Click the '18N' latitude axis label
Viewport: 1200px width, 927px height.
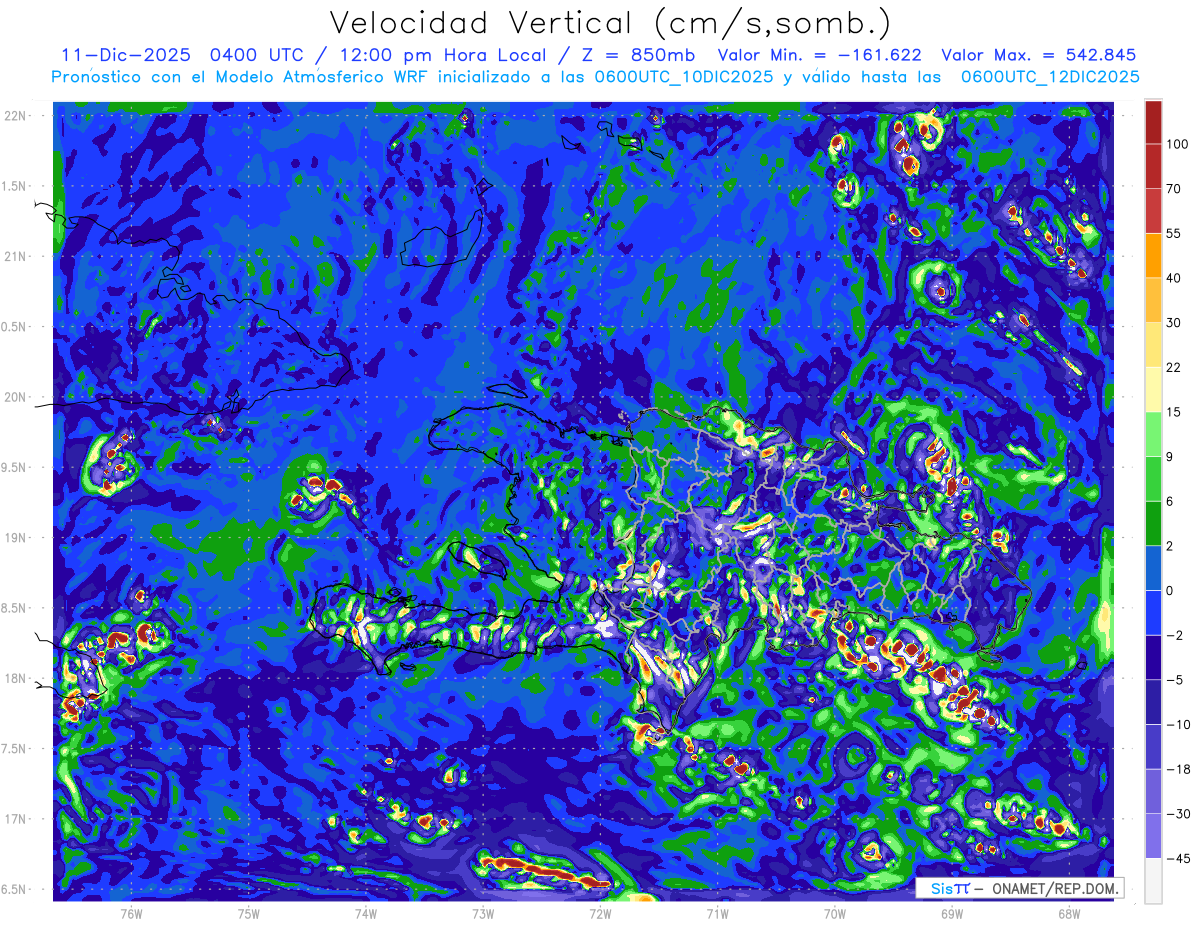tap(15, 678)
